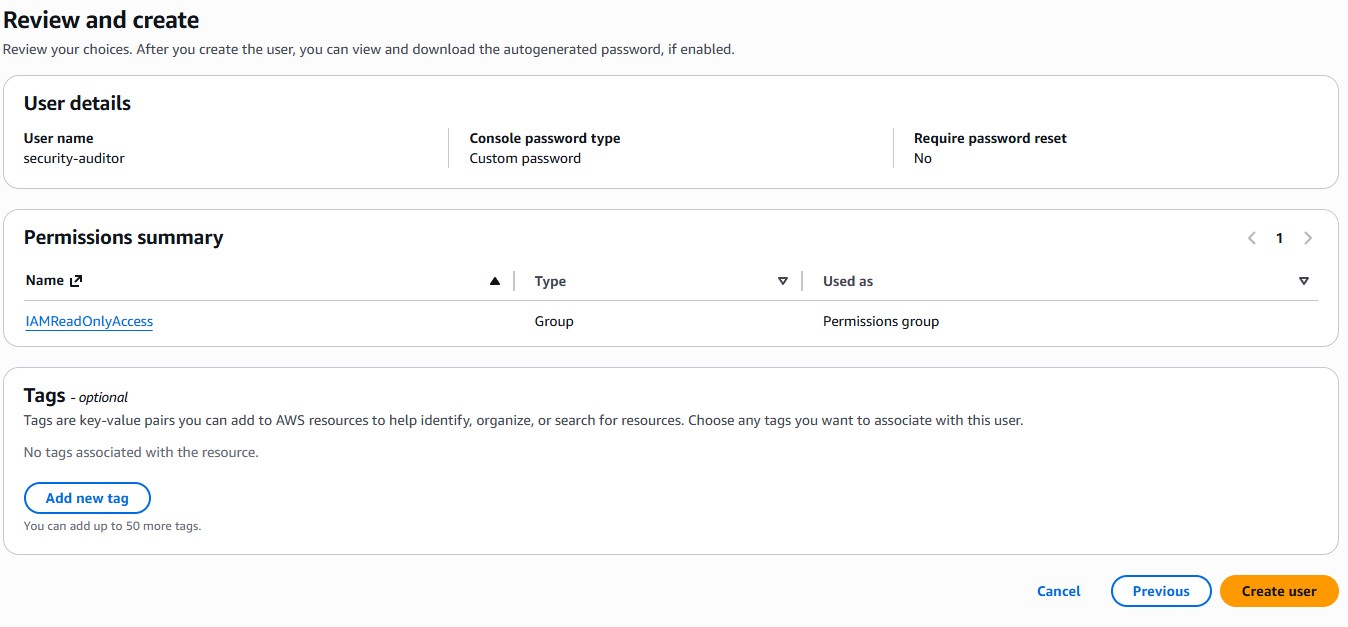This screenshot has height=627, width=1348.
Task: Sort by the Type column header
Action: tap(550, 282)
